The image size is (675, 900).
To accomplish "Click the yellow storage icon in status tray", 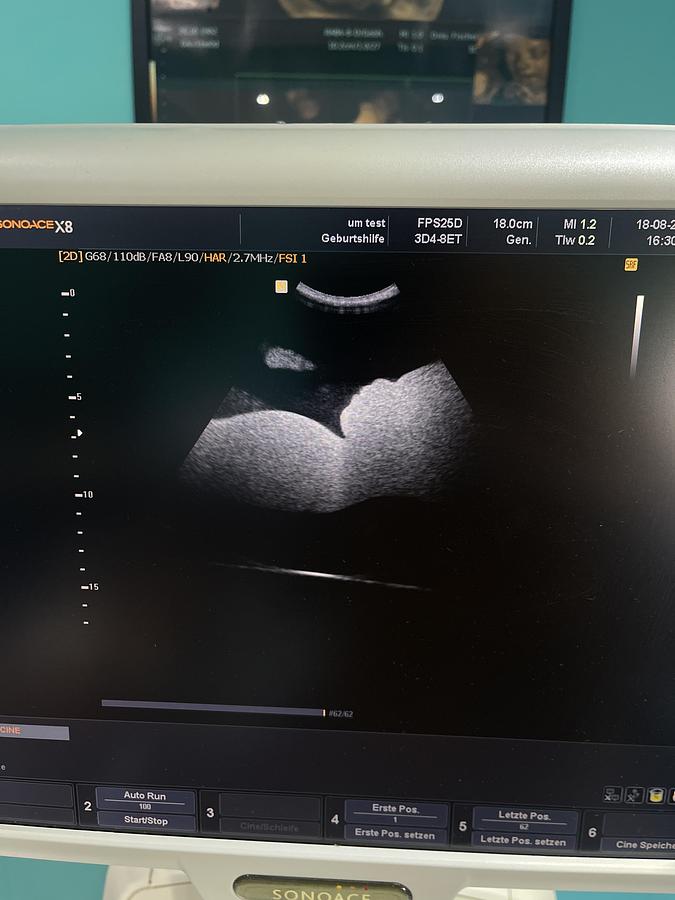I will click(655, 796).
